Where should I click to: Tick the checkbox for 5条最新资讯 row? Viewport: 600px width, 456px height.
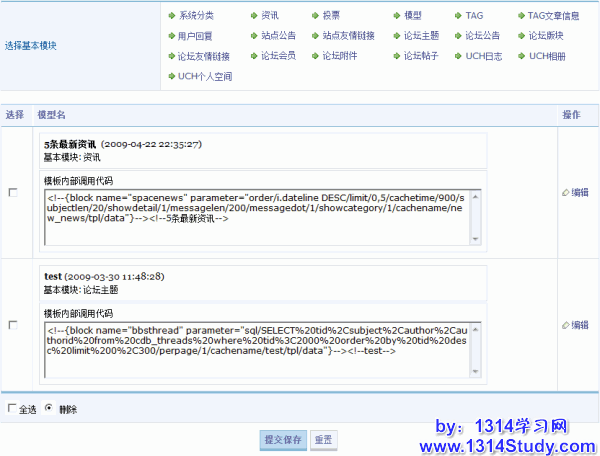pos(13,193)
